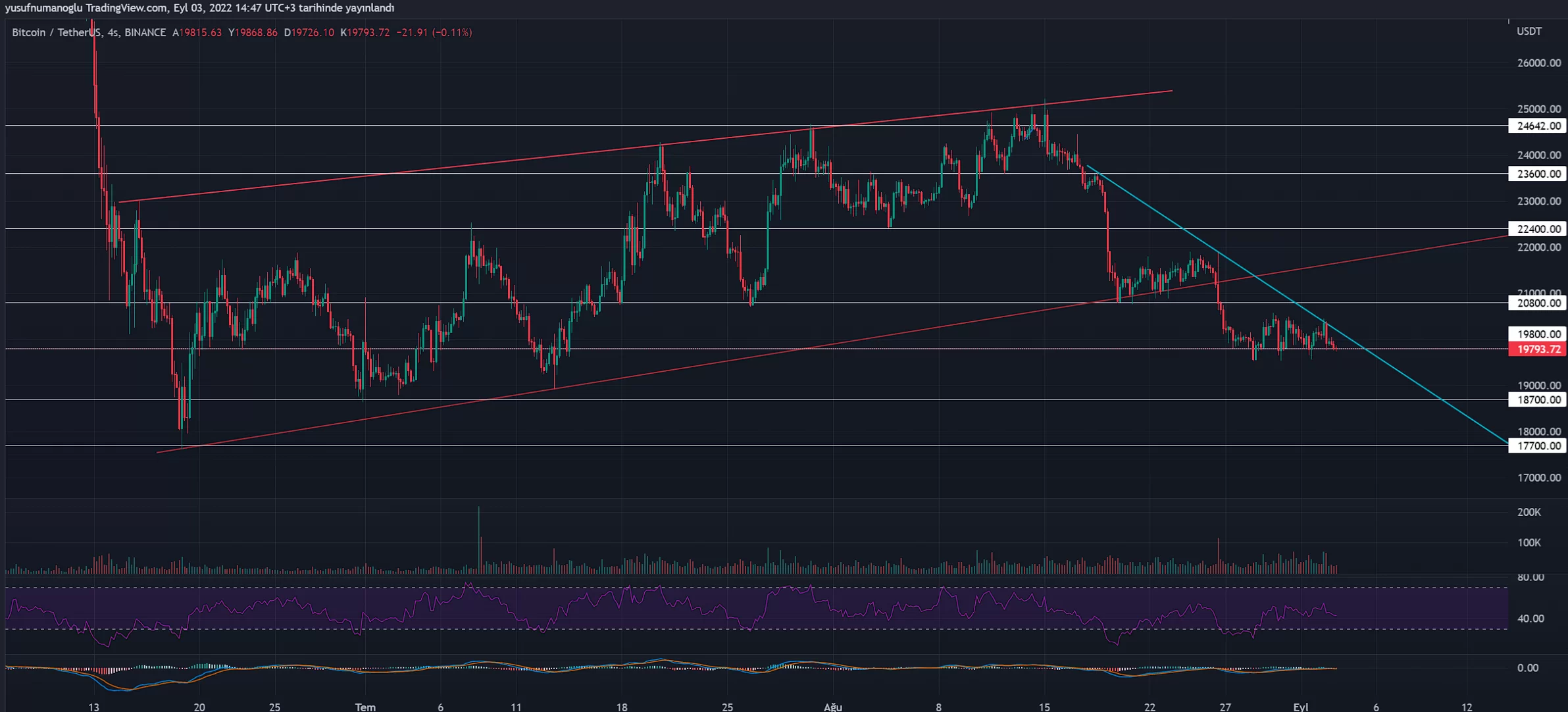
Task: Select the 18700.00 support level label
Action: [x=1537, y=400]
